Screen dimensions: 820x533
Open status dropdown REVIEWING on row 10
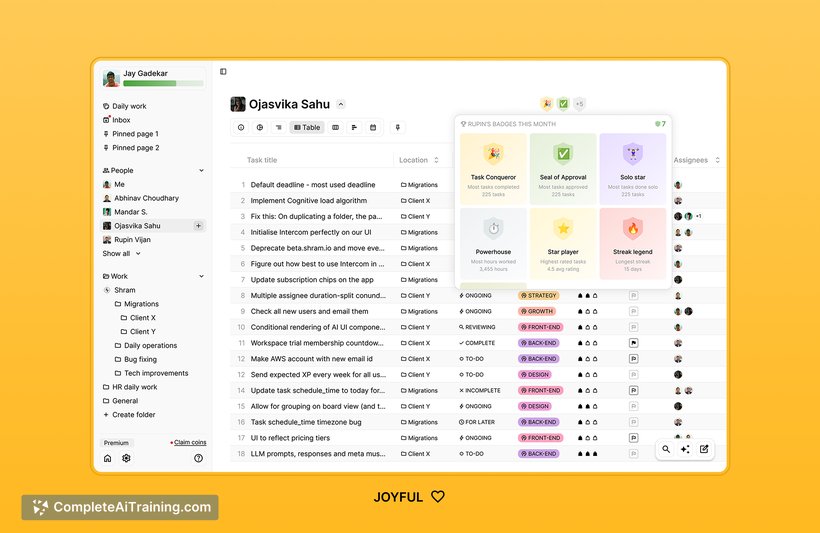pyautogui.click(x=477, y=327)
